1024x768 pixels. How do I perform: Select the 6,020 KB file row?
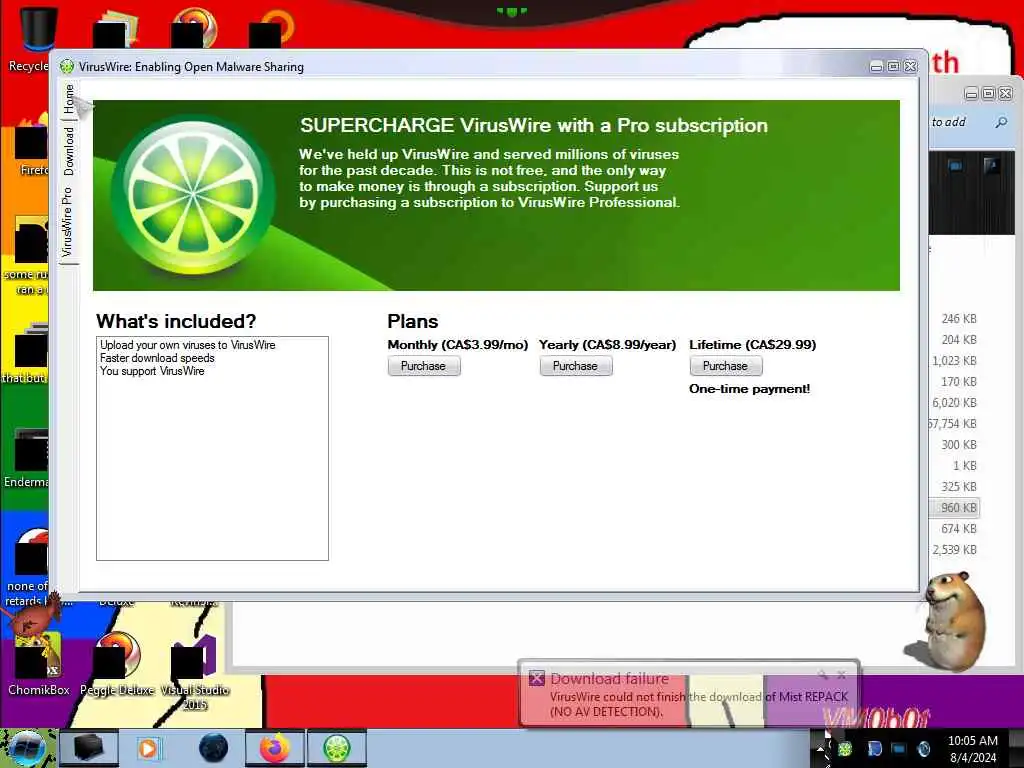(955, 402)
